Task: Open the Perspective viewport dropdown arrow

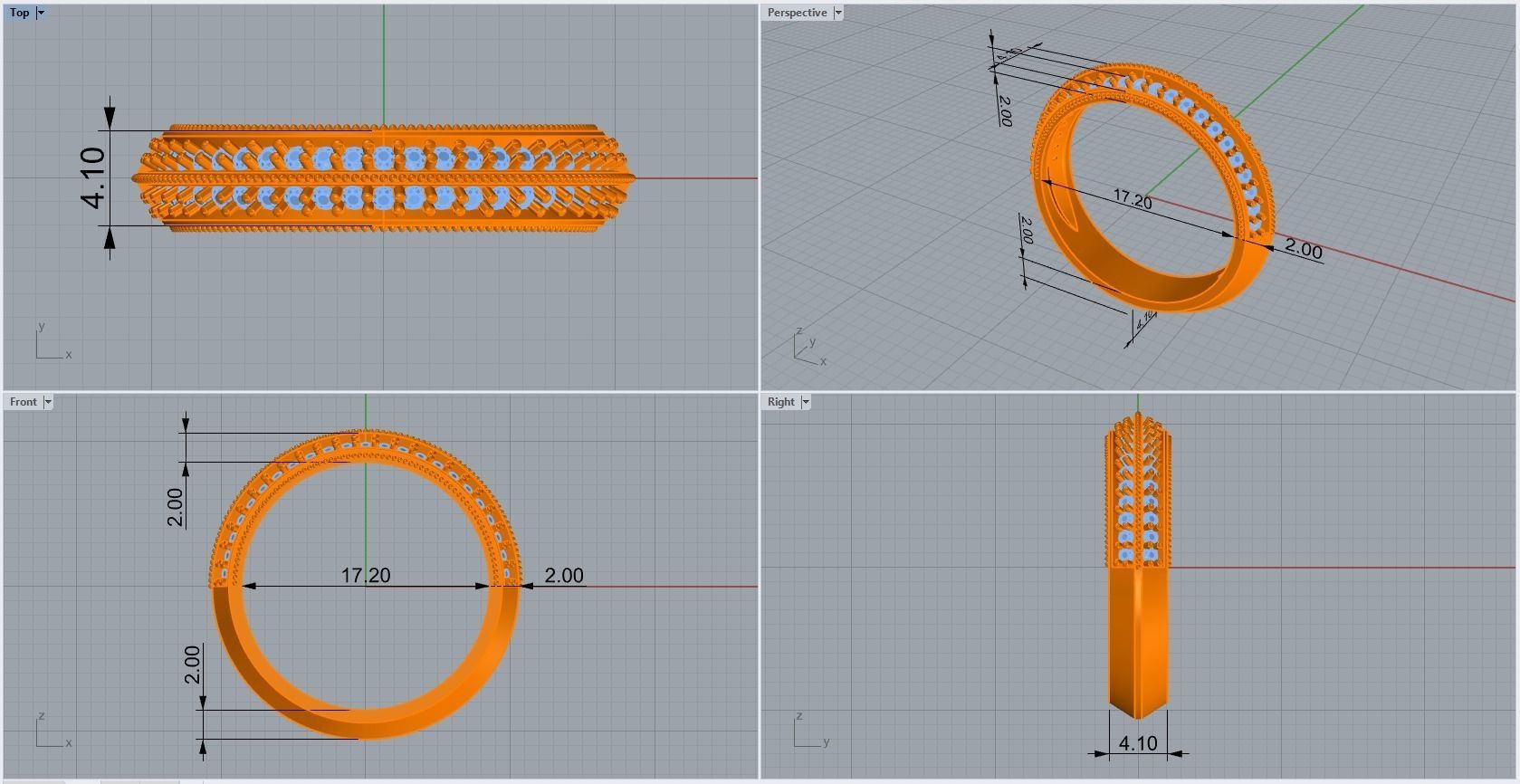Action: [x=838, y=13]
